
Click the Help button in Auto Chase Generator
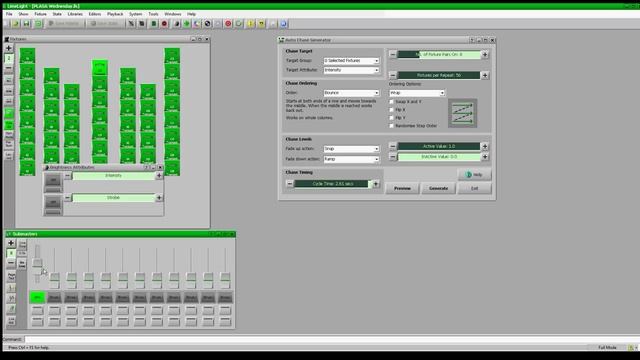[474, 175]
